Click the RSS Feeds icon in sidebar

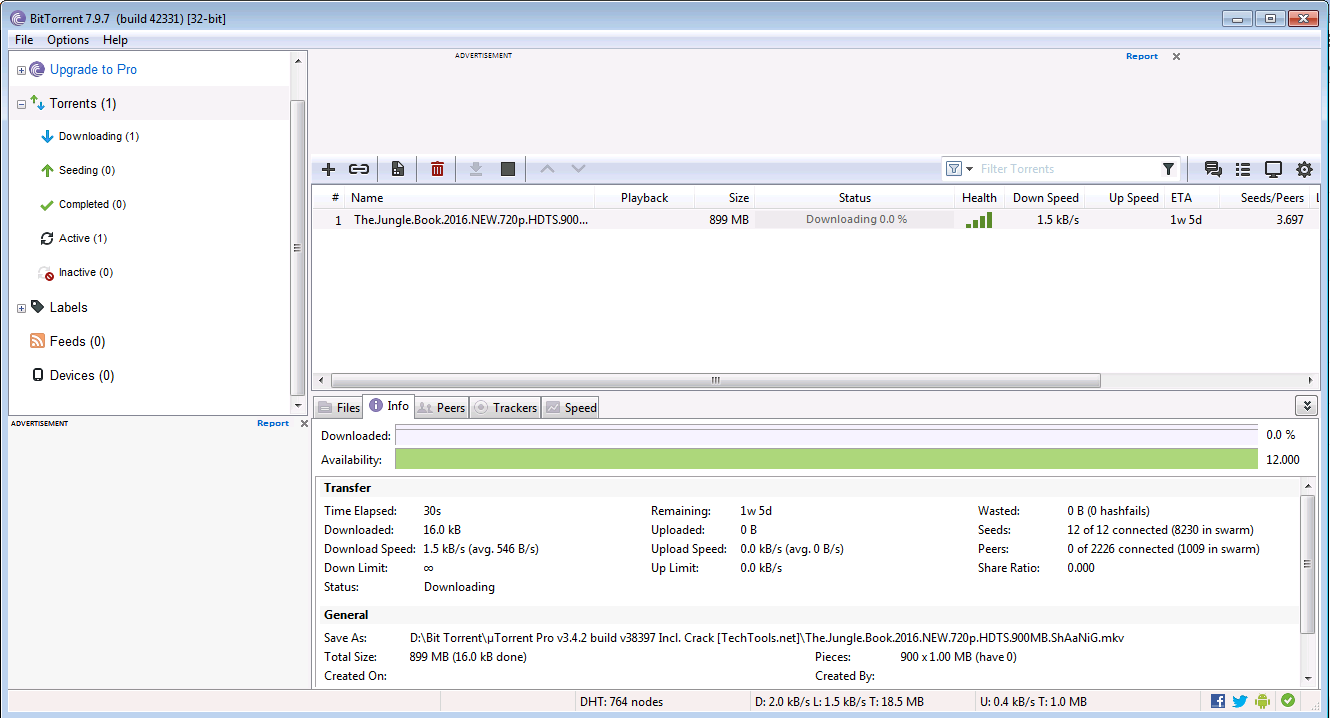pyautogui.click(x=38, y=341)
